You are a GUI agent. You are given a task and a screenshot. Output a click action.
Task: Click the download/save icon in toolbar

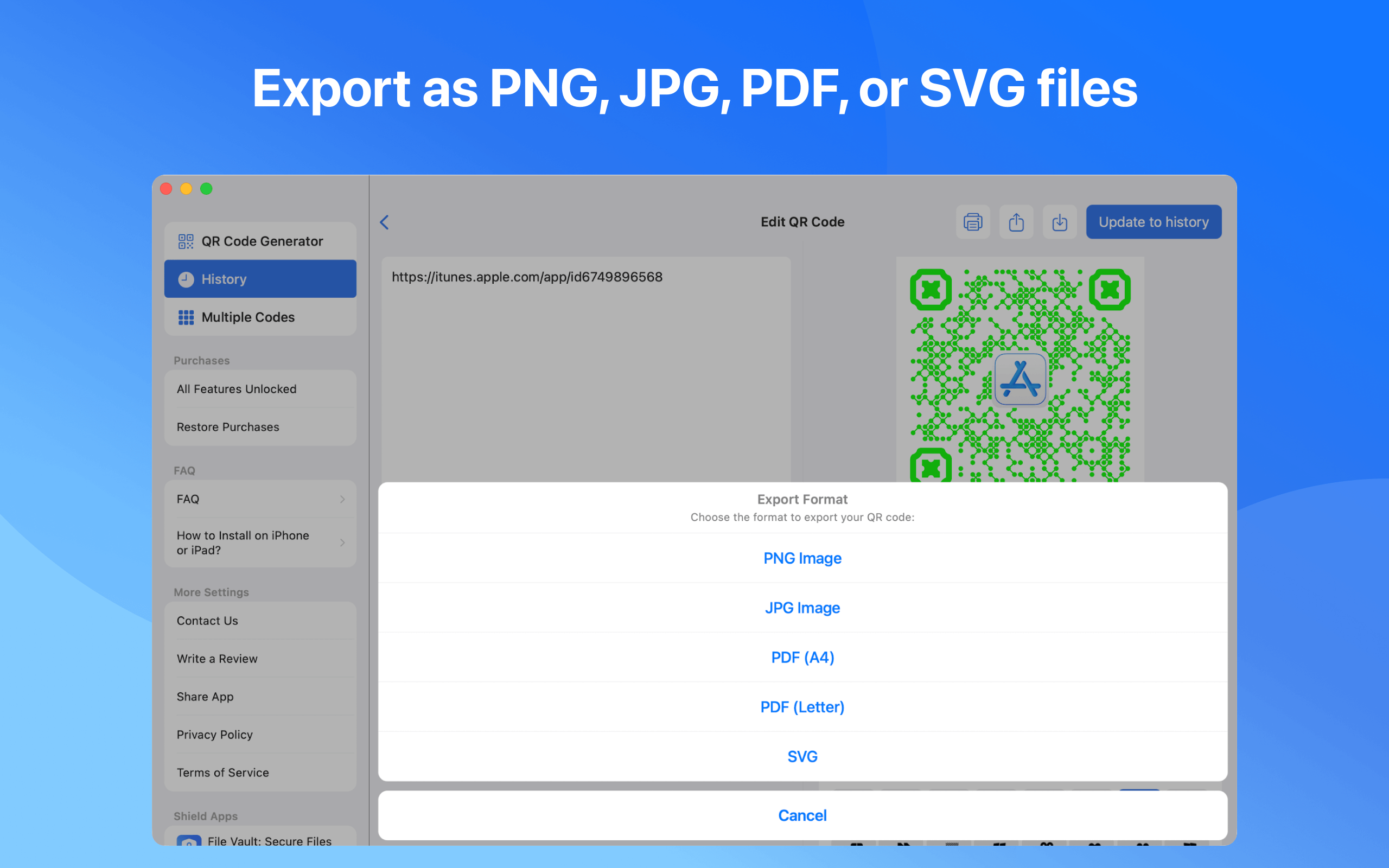1060,222
